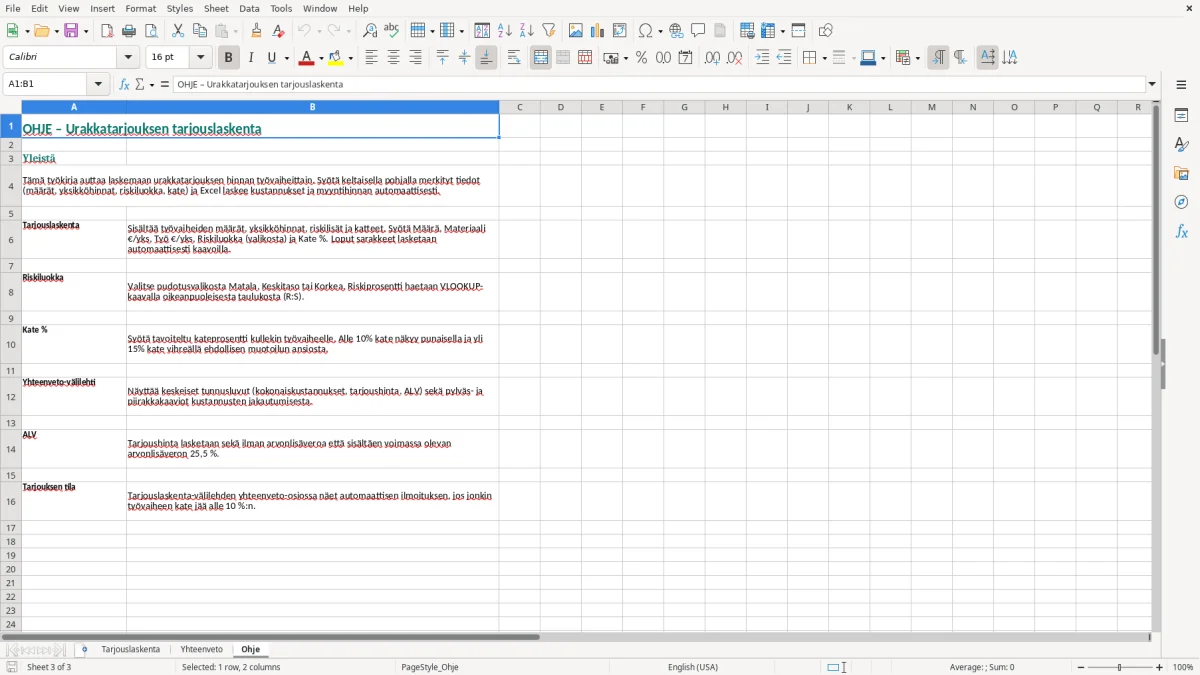Toggle Print Preview
Screen dimensions: 1200x675
(x=151, y=31)
